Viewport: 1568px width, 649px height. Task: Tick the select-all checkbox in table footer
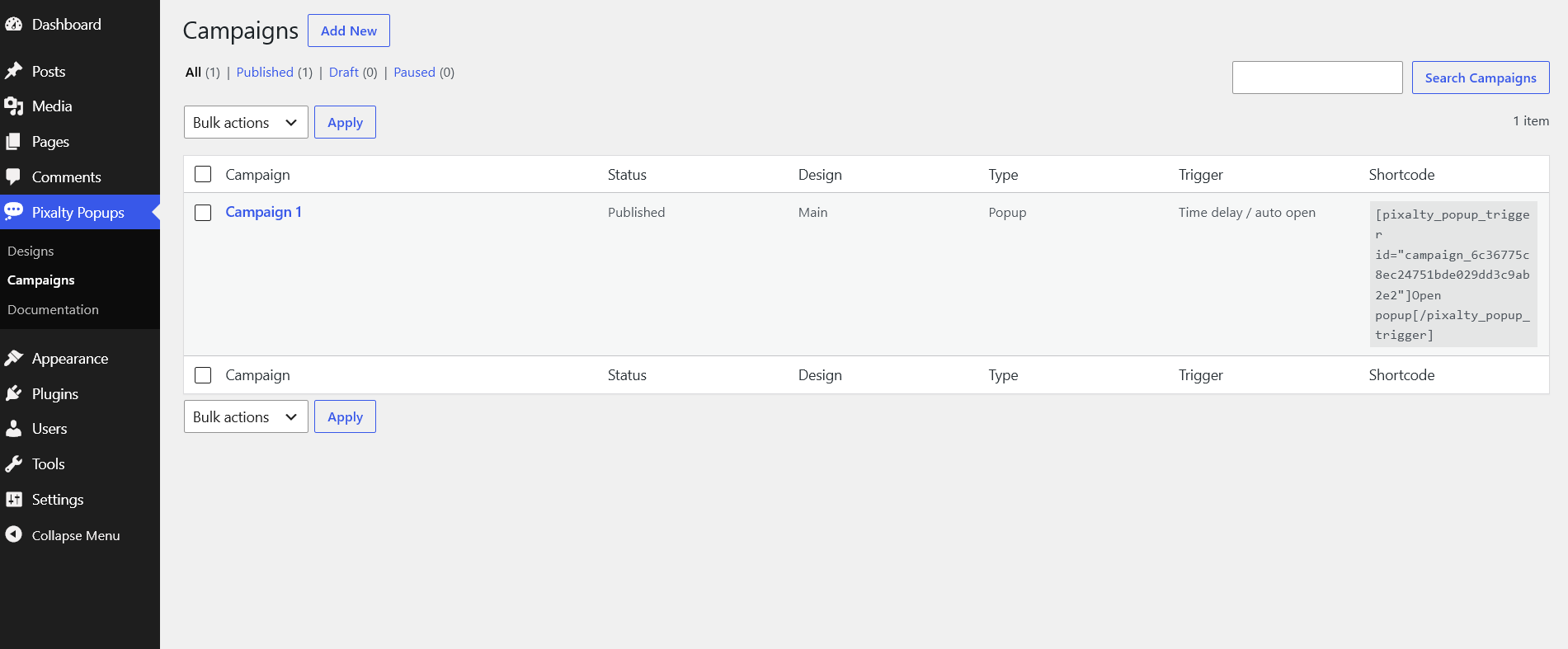point(203,375)
